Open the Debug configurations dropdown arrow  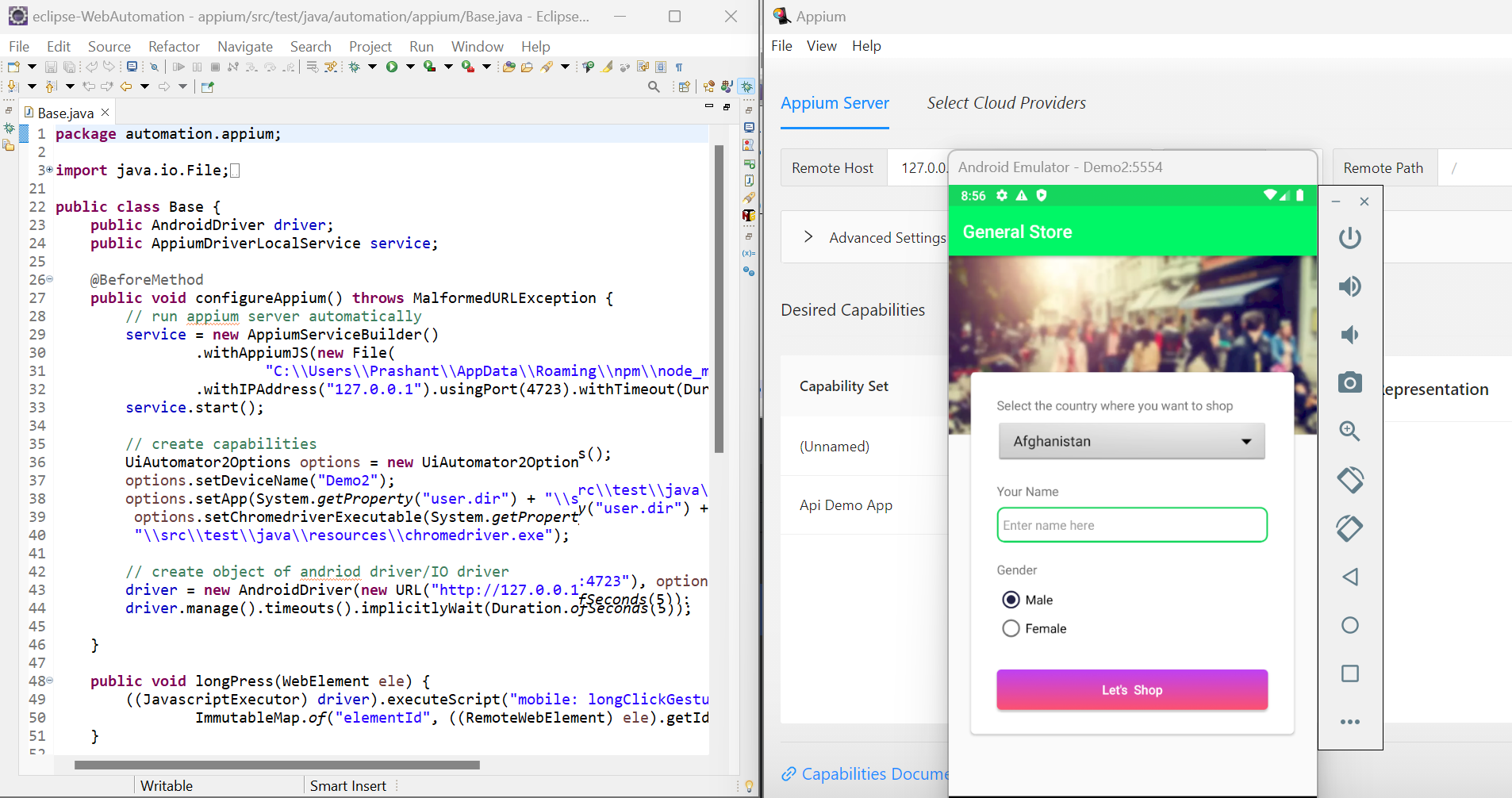(x=372, y=67)
